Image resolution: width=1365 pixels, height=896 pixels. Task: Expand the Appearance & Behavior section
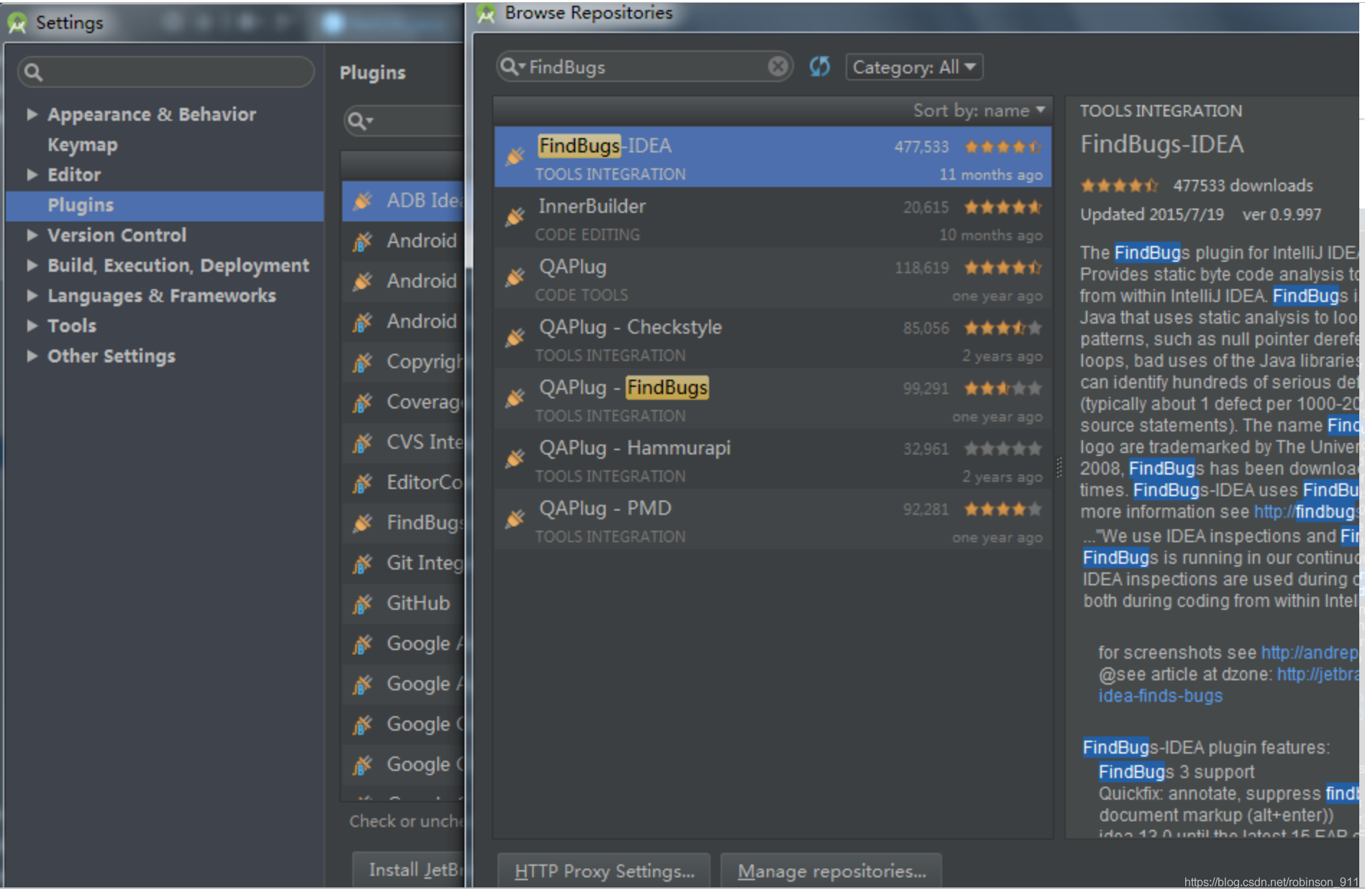tap(32, 114)
